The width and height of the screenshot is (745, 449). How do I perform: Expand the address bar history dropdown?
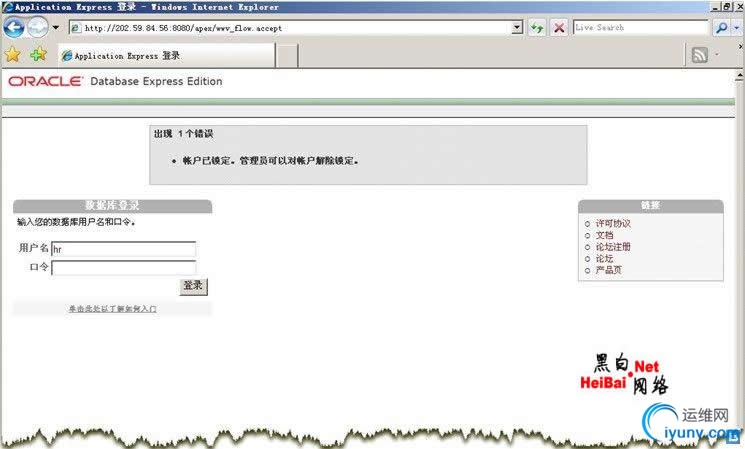point(517,28)
